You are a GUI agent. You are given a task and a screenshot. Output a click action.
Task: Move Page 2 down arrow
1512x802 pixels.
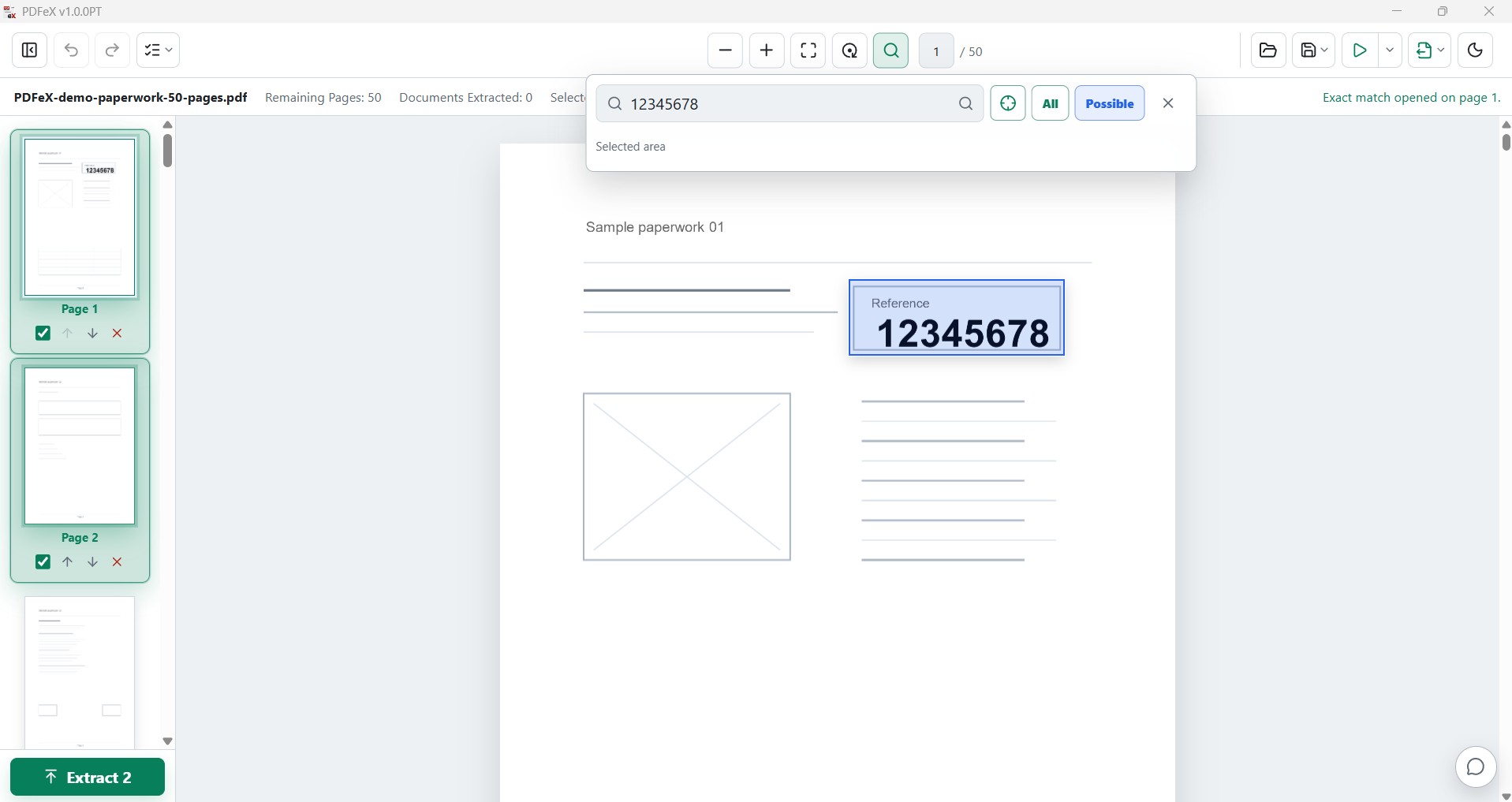pyautogui.click(x=92, y=562)
